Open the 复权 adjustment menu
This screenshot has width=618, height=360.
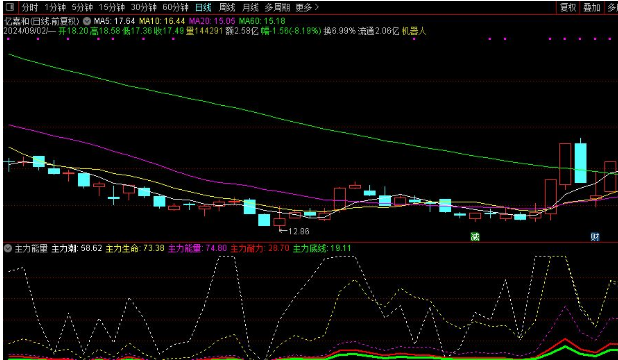pyautogui.click(x=568, y=7)
